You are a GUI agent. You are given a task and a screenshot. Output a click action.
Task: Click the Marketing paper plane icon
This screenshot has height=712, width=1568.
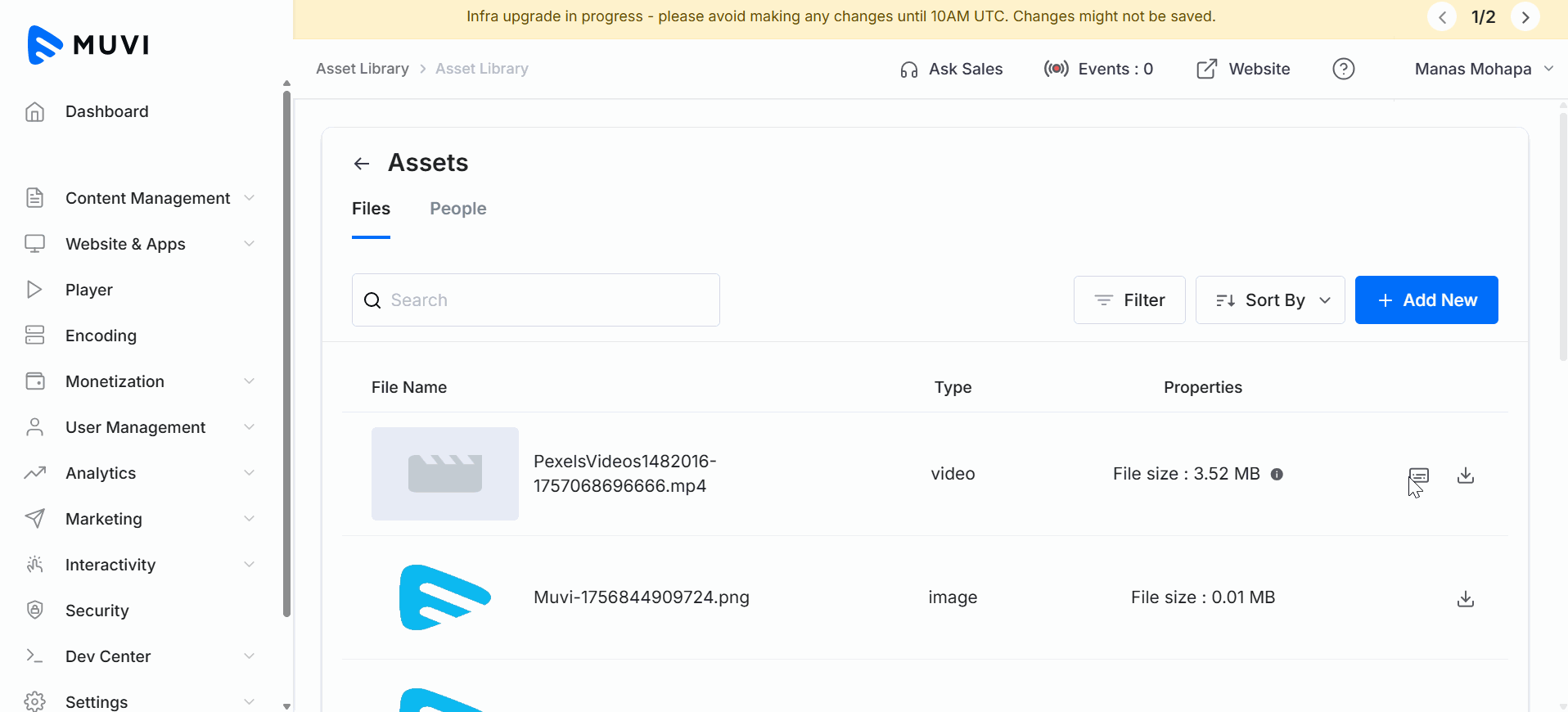point(34,519)
